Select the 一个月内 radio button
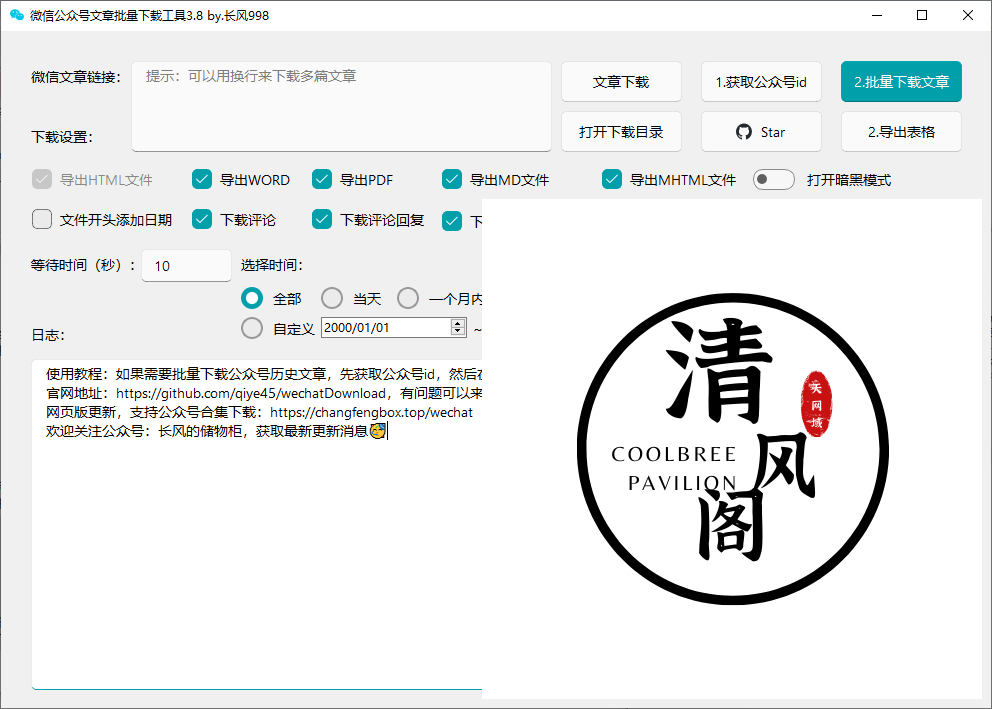Viewport: 992px width, 709px height. click(x=408, y=298)
